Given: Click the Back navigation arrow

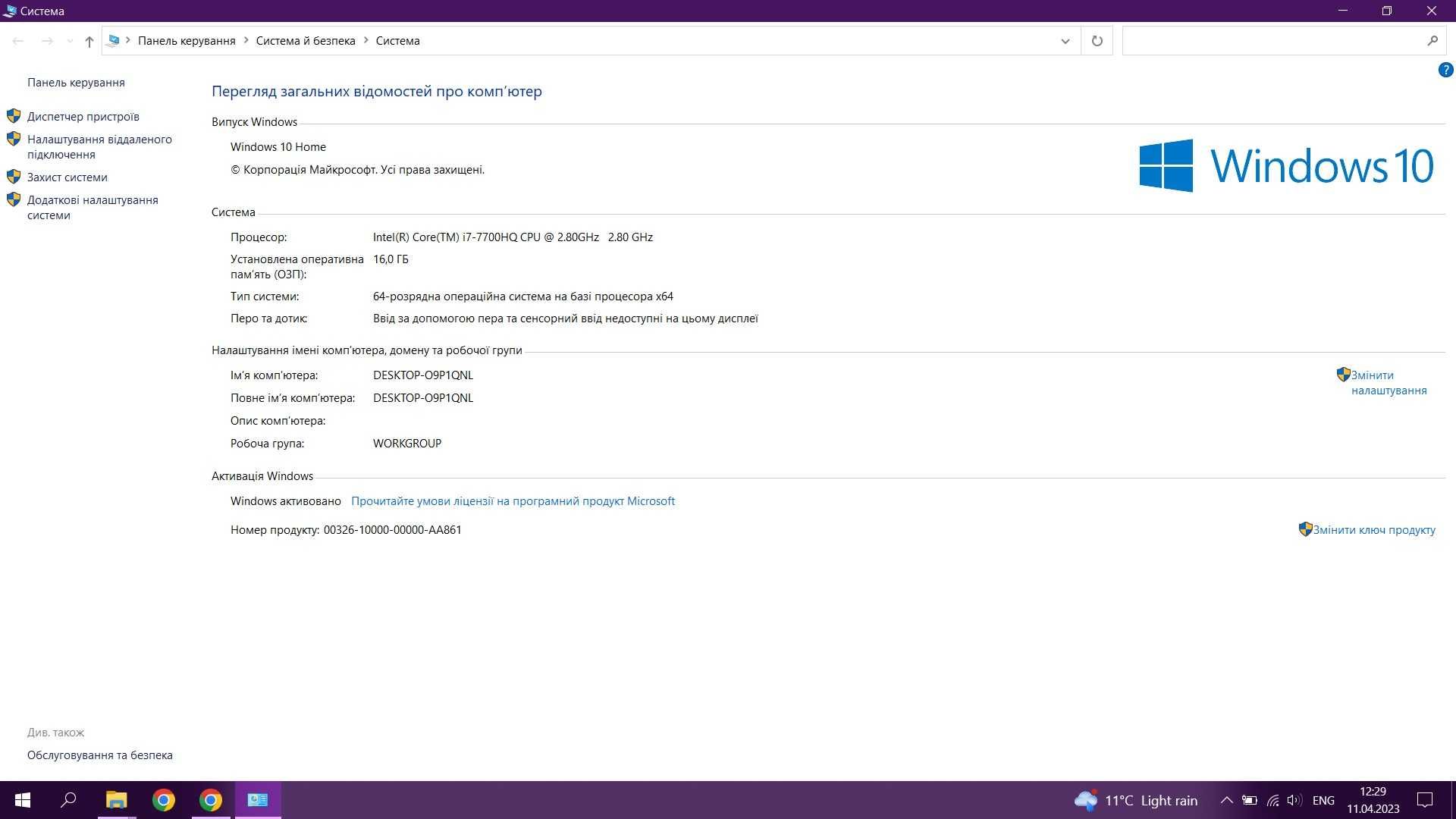Looking at the screenshot, I should tap(18, 41).
